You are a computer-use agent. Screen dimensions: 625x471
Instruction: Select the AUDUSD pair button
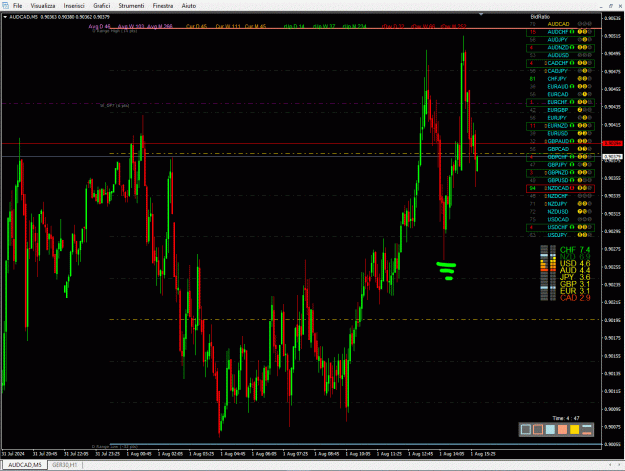[x=558, y=55]
